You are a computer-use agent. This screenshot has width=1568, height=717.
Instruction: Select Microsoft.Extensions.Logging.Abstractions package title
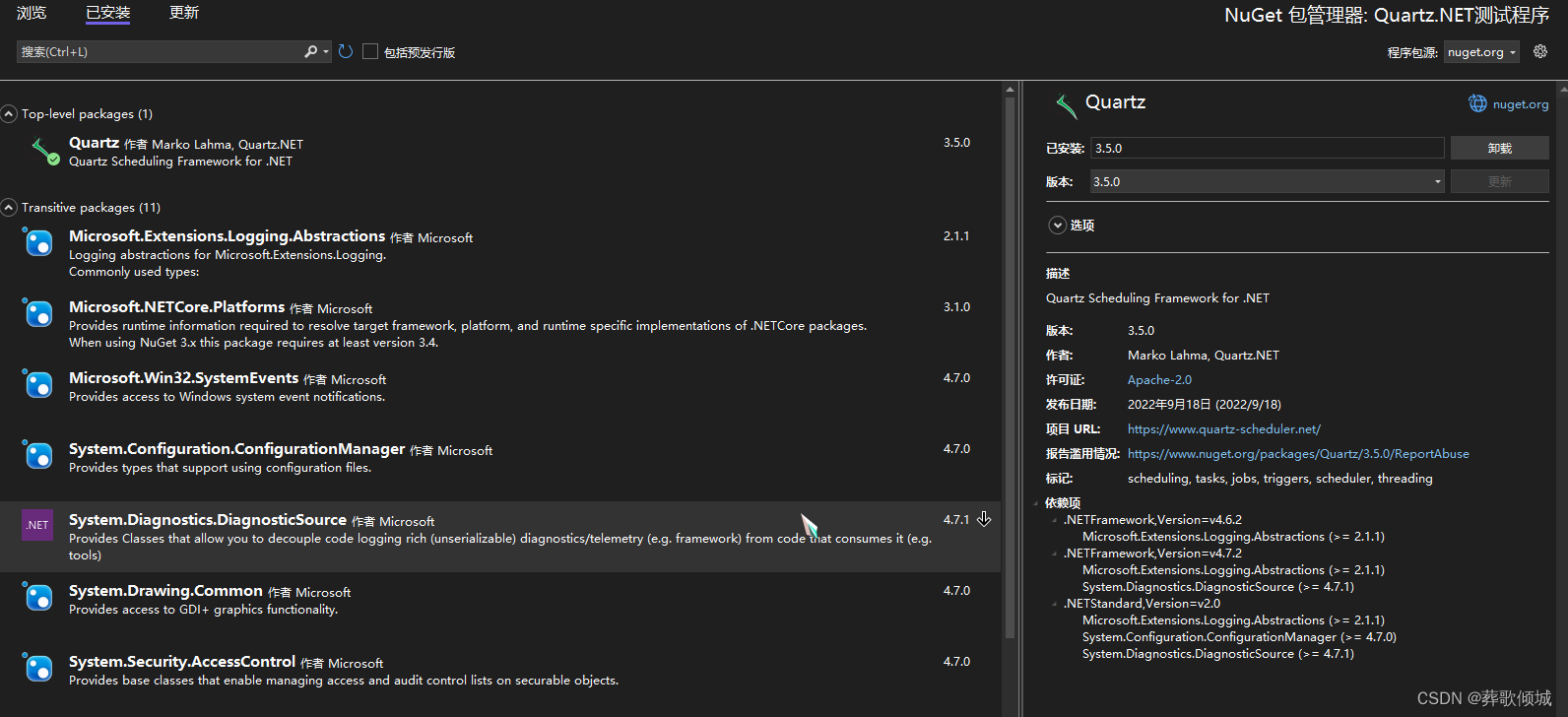[227, 236]
